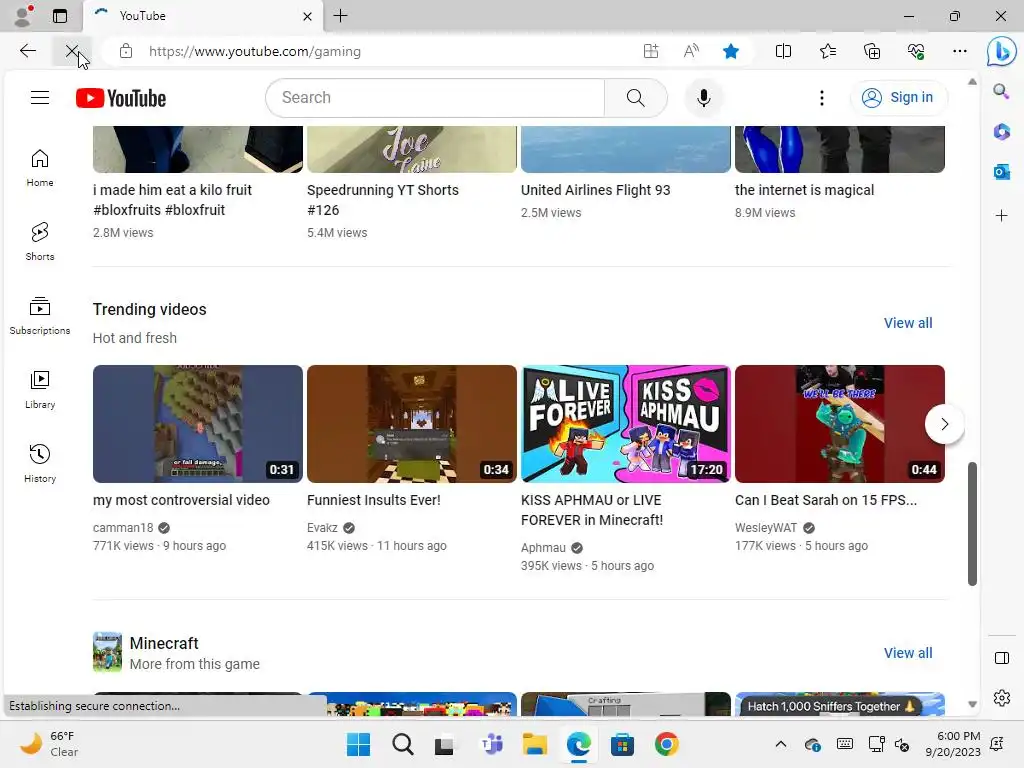The width and height of the screenshot is (1024, 768).
Task: Go back in the browser
Action: click(x=27, y=51)
